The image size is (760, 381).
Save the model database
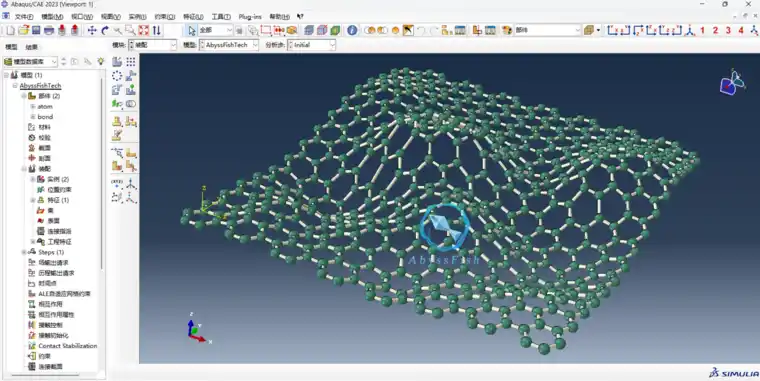(x=36, y=31)
